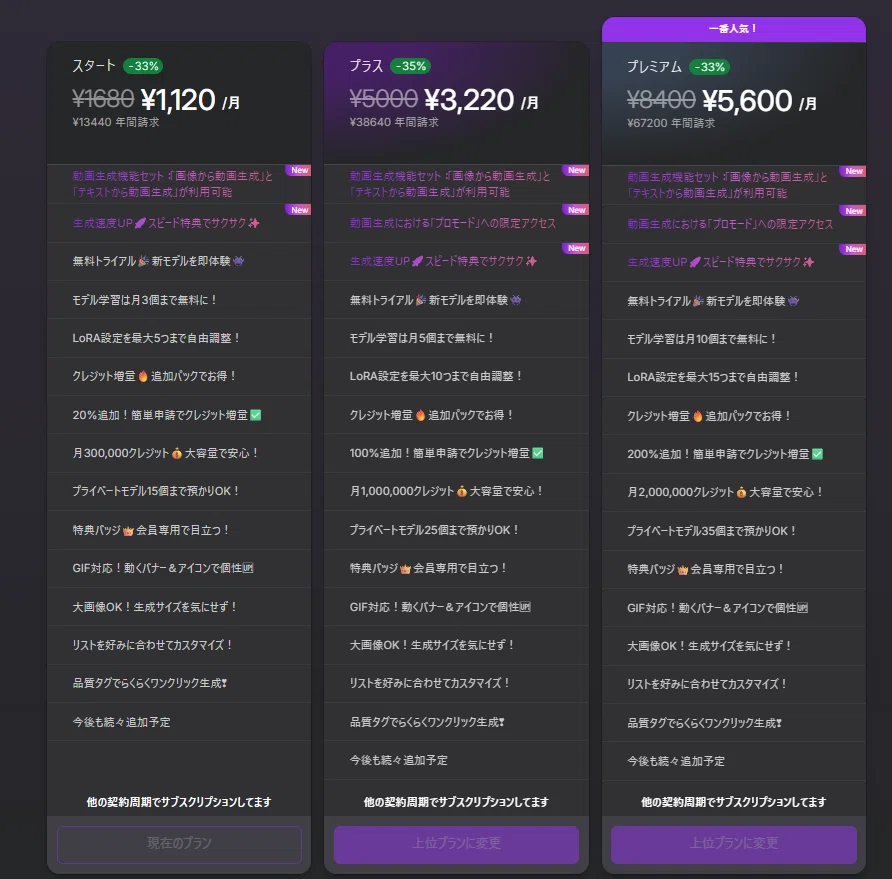Click the crown icon in Plus plan's 特典バッジ row
The width and height of the screenshot is (892, 879).
point(405,568)
